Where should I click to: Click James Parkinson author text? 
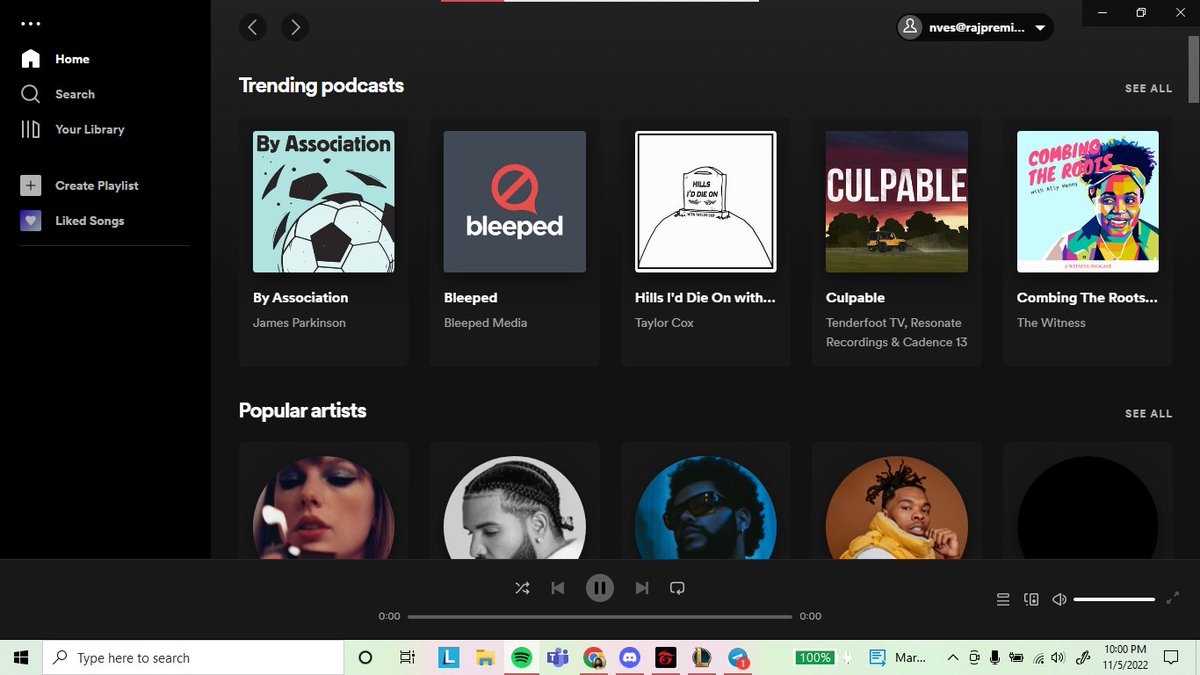(x=299, y=323)
